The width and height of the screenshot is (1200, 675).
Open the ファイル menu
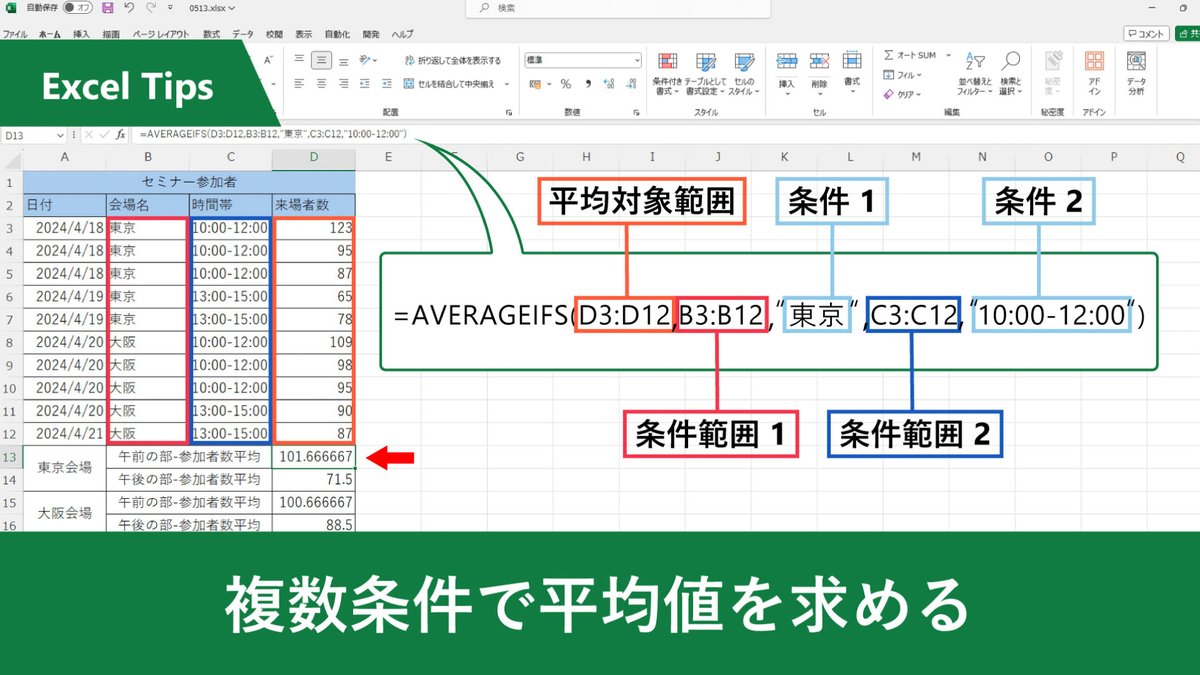pos(15,34)
